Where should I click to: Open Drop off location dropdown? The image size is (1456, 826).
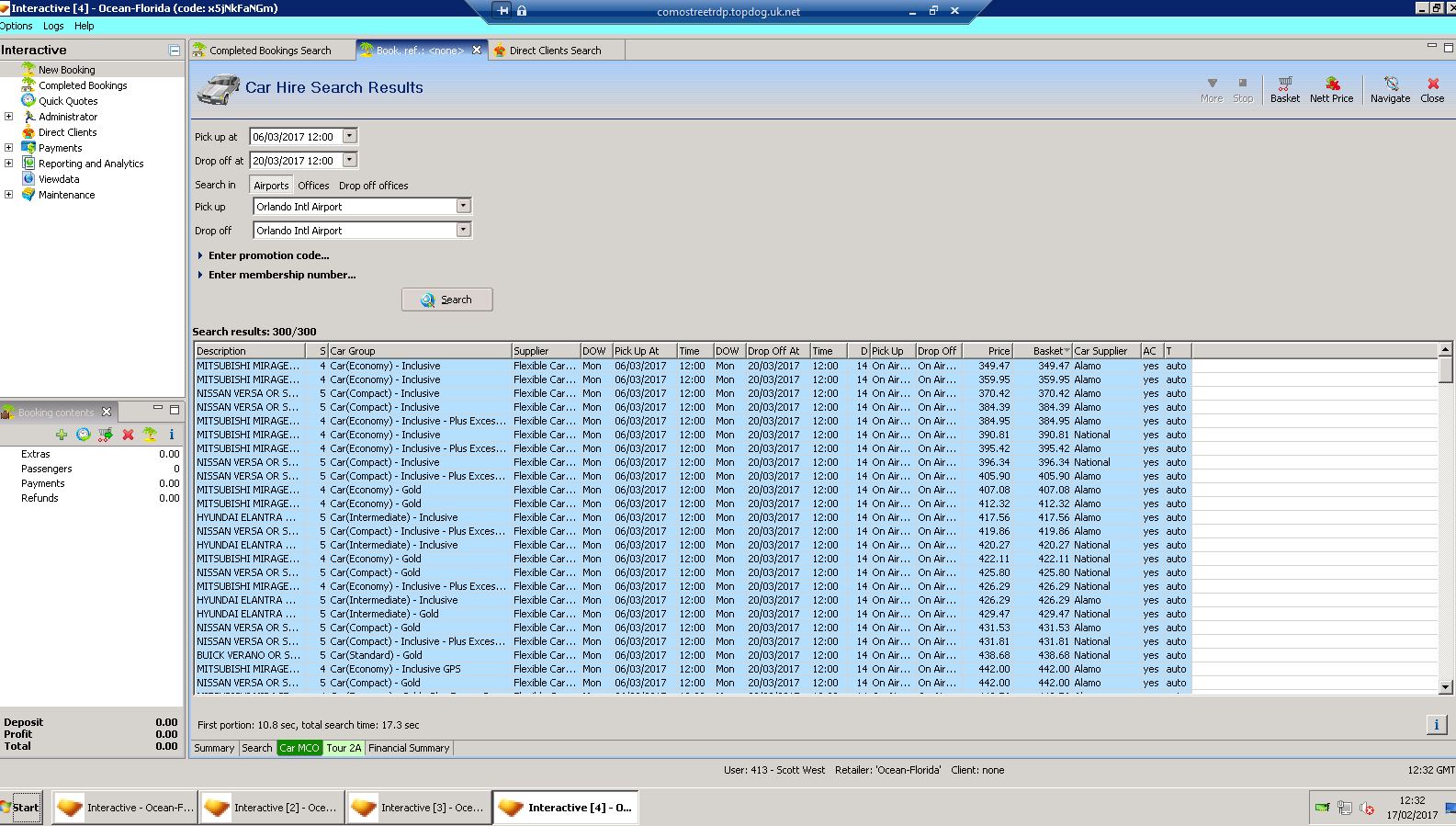point(463,231)
